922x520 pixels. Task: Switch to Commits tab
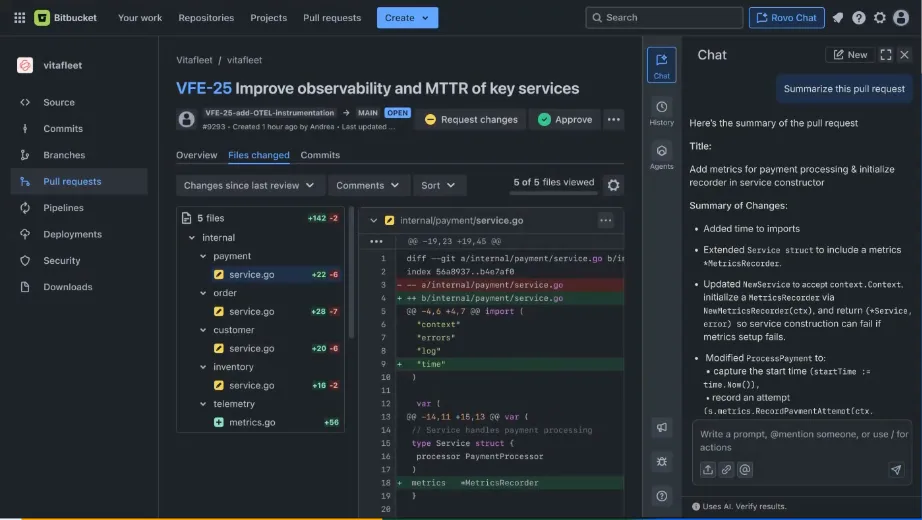pos(320,155)
